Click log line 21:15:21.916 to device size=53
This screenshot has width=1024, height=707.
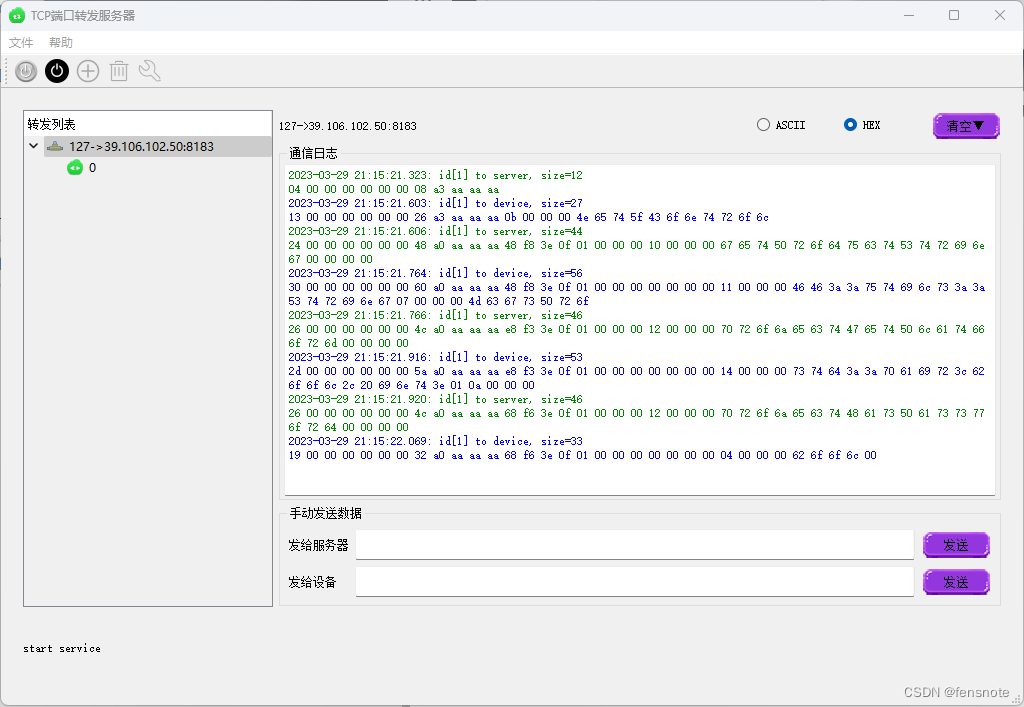click(436, 357)
